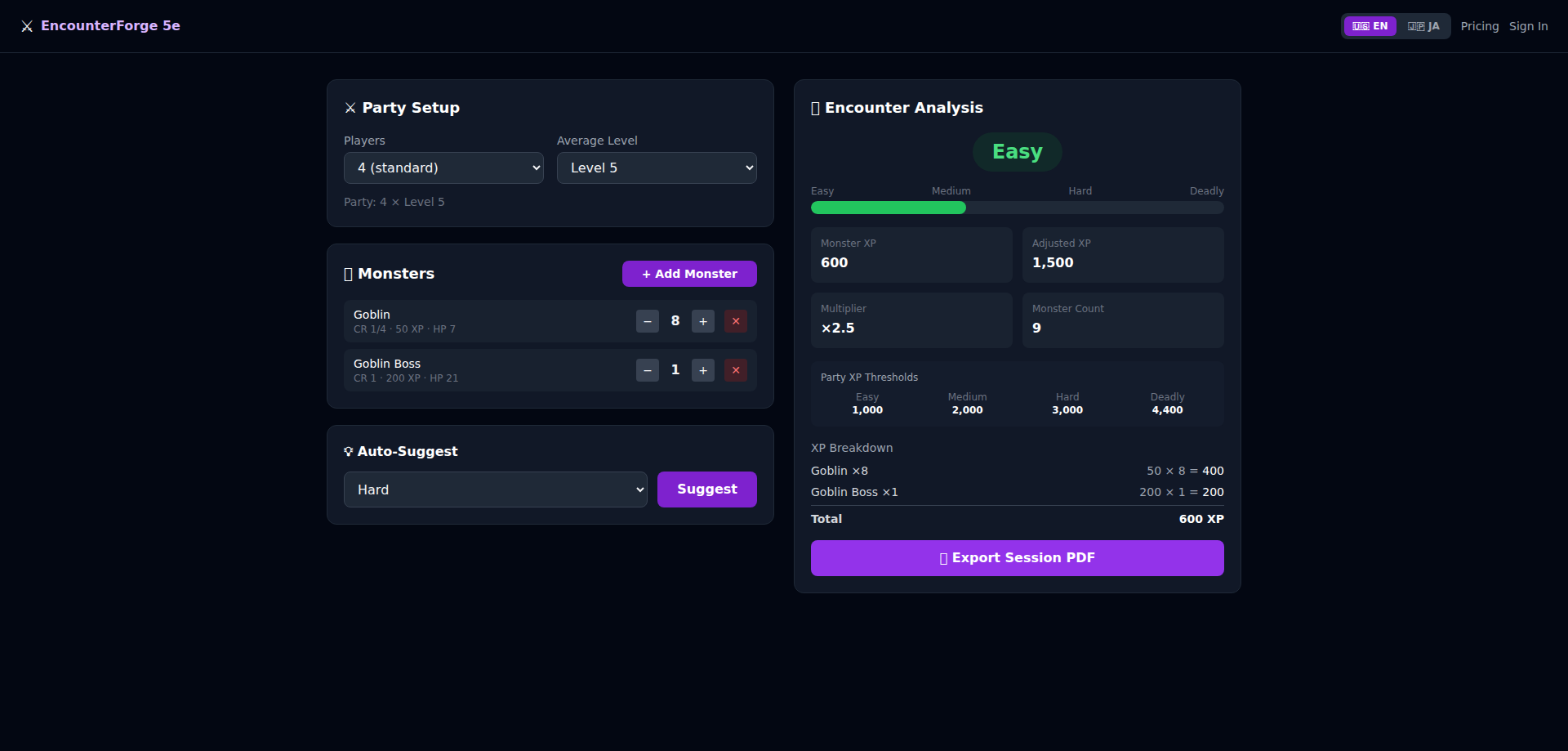The width and height of the screenshot is (1568, 751).
Task: Select the Goblin Boss monster name
Action: (x=387, y=364)
